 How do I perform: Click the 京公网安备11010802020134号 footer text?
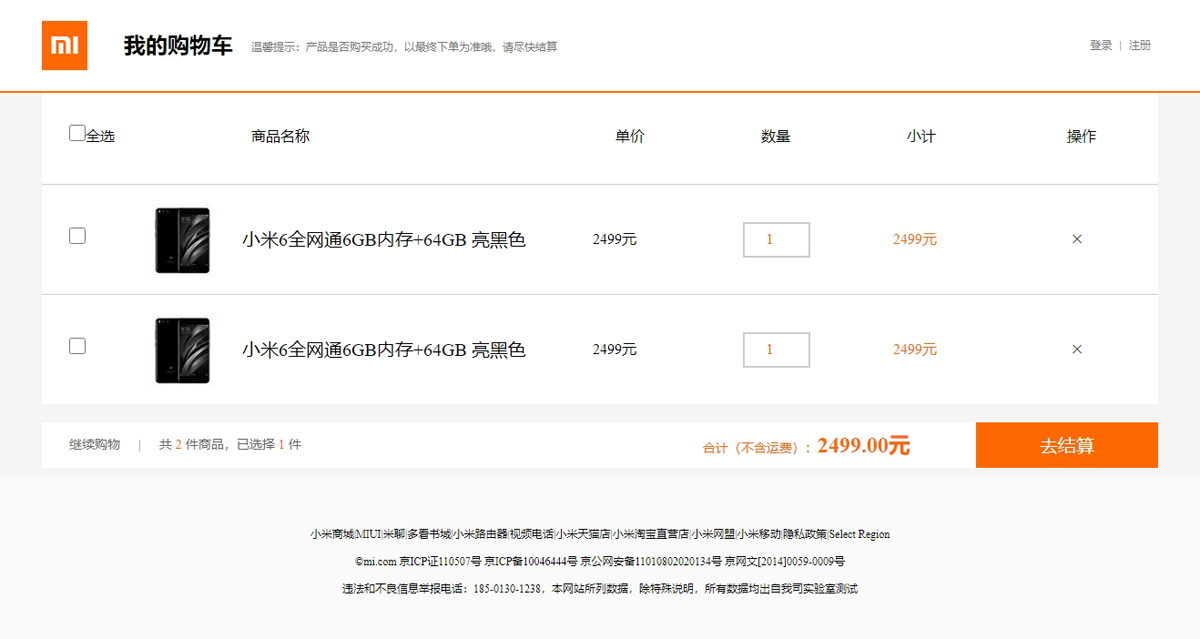651,561
